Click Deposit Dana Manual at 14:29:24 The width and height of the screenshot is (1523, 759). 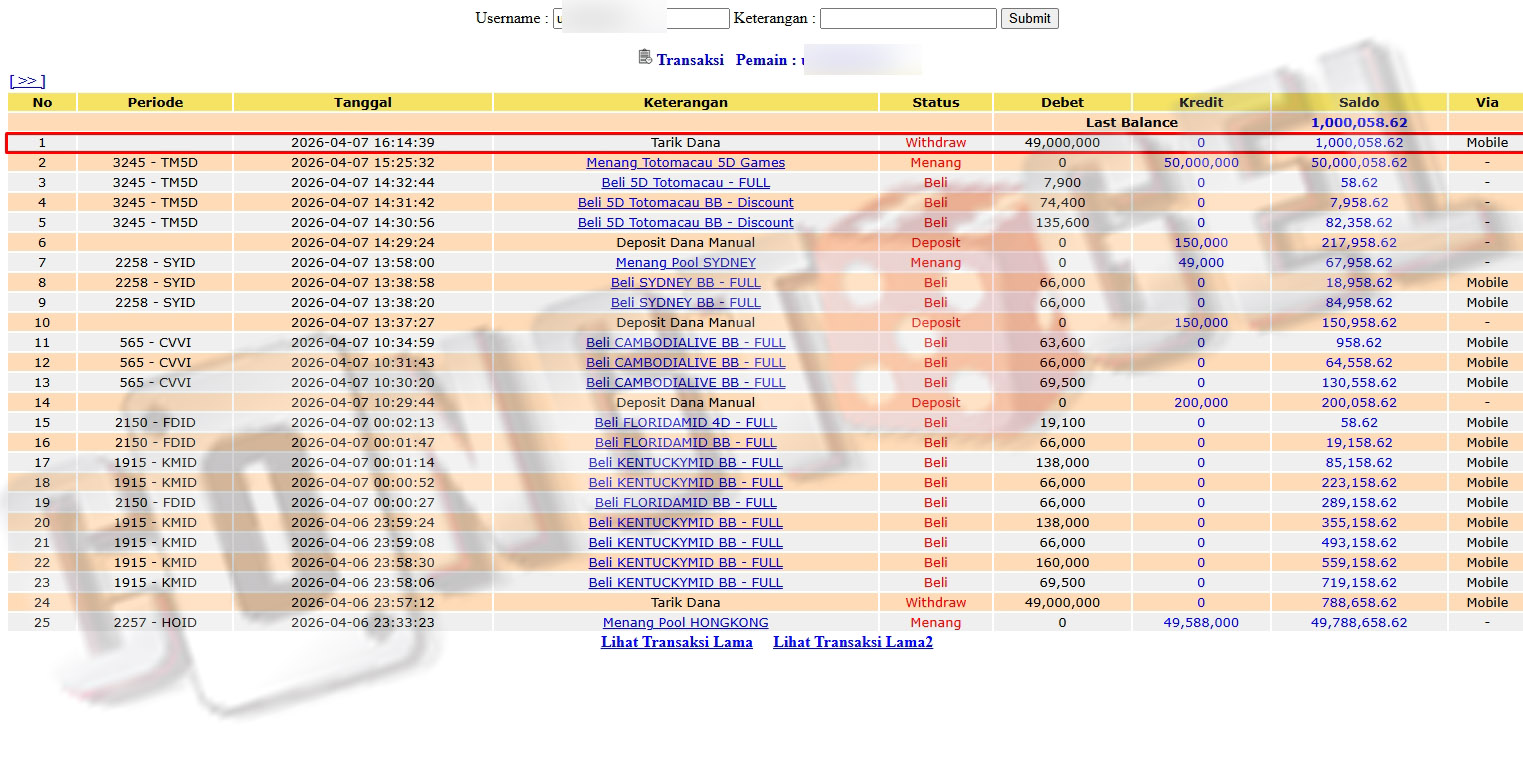click(686, 243)
